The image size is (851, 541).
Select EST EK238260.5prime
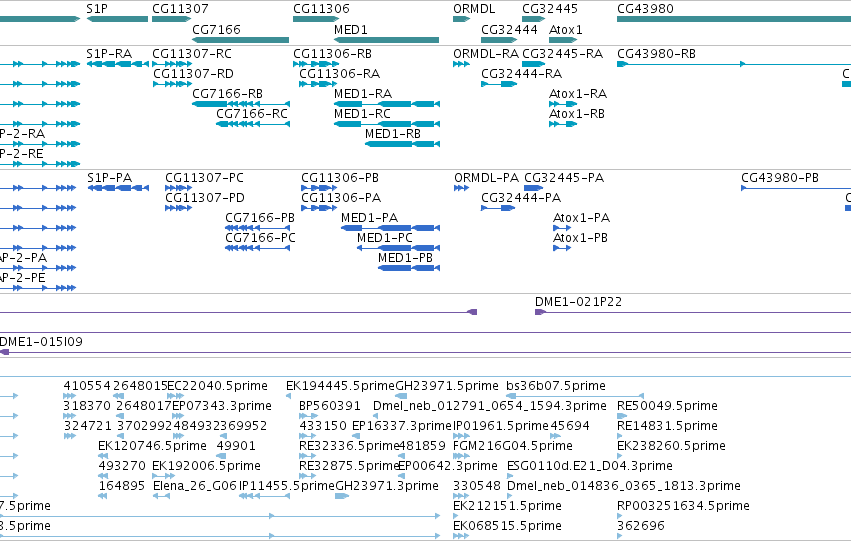(620, 456)
